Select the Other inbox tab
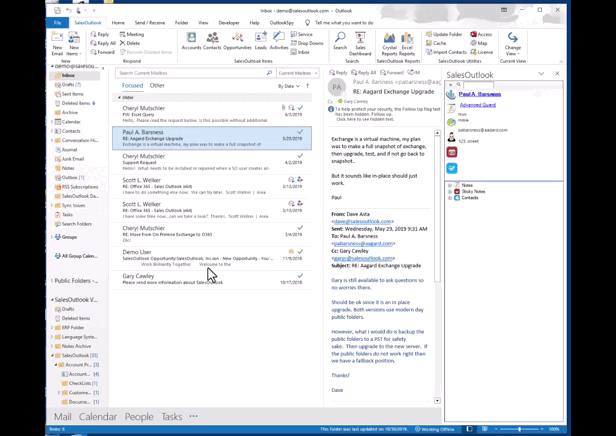This screenshot has width=616, height=436. pyautogui.click(x=157, y=86)
